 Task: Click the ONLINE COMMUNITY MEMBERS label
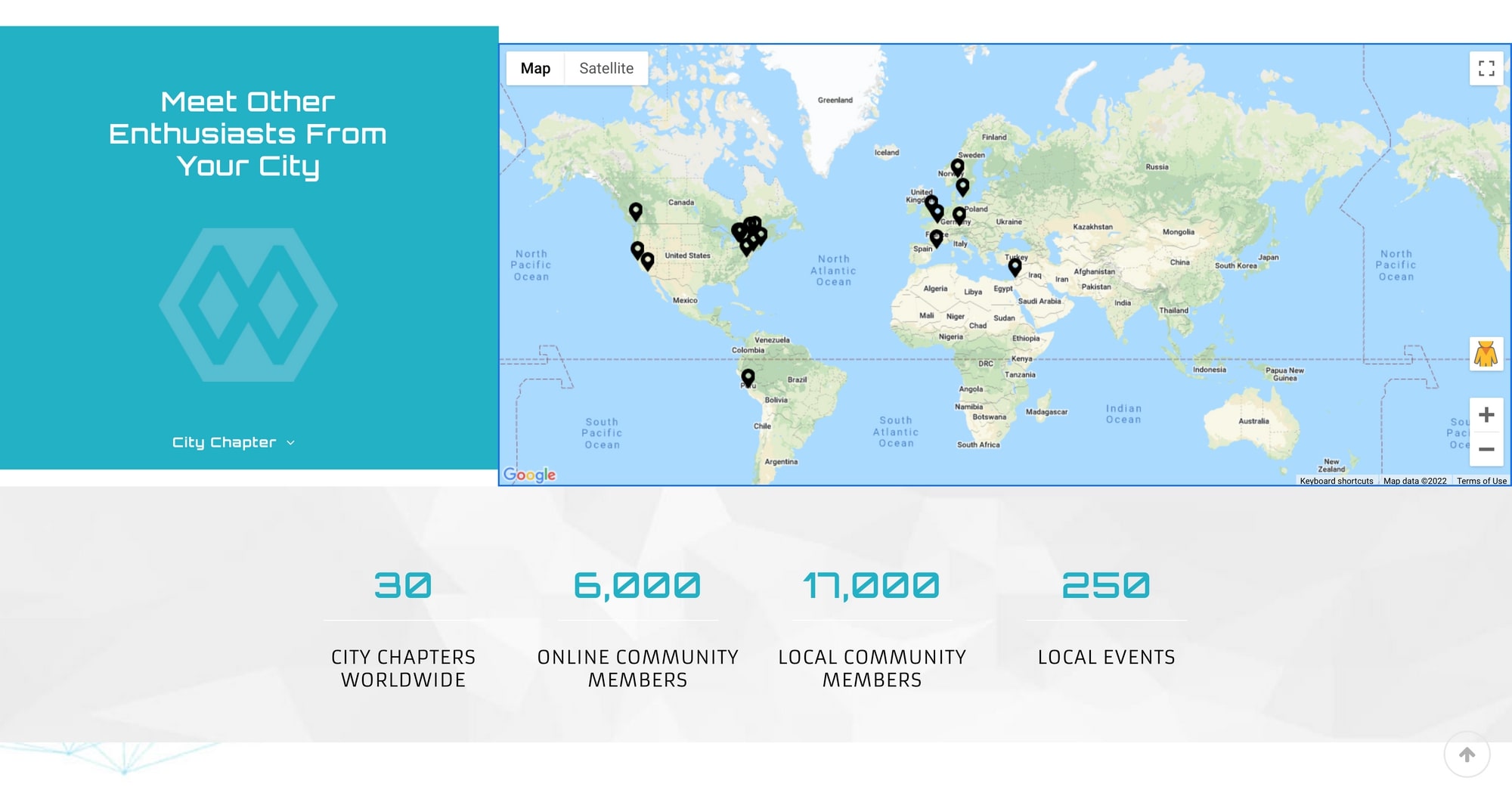(x=637, y=668)
